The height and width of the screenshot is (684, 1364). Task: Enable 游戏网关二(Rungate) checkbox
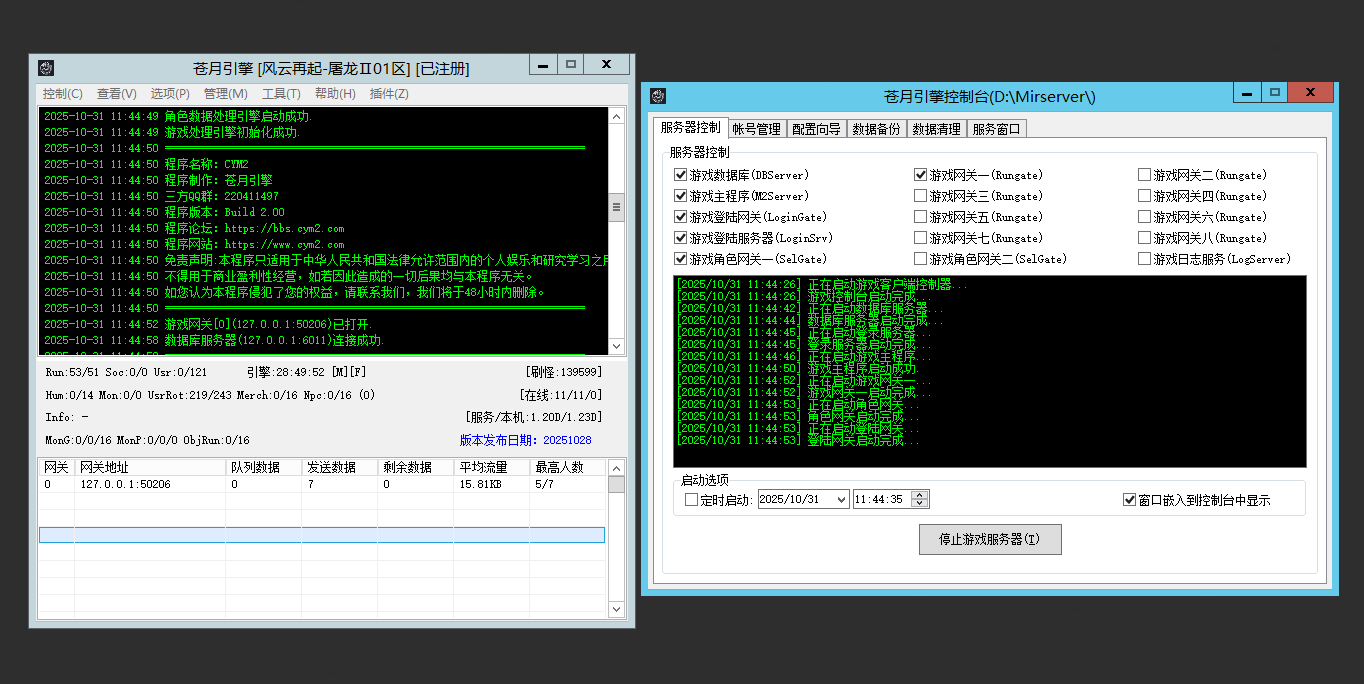(x=1144, y=175)
